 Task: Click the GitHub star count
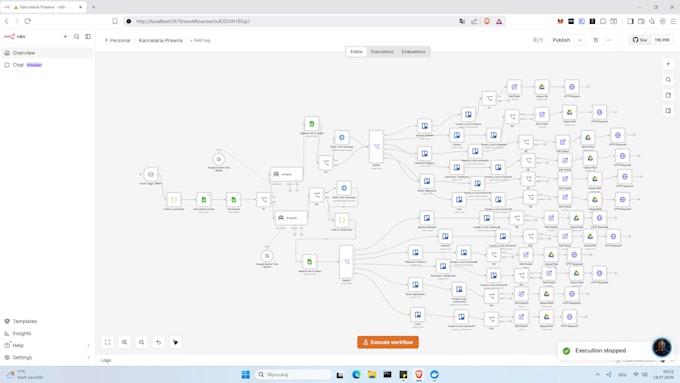(x=662, y=40)
